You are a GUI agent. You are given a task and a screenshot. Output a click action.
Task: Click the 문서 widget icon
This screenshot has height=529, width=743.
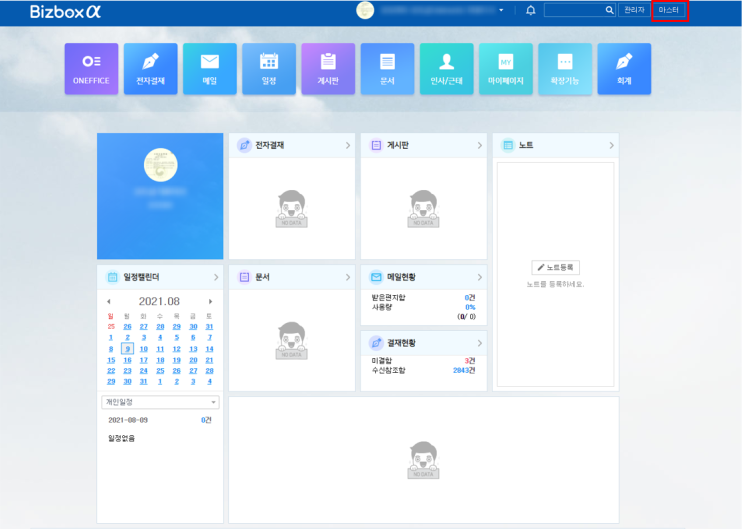pos(244,277)
